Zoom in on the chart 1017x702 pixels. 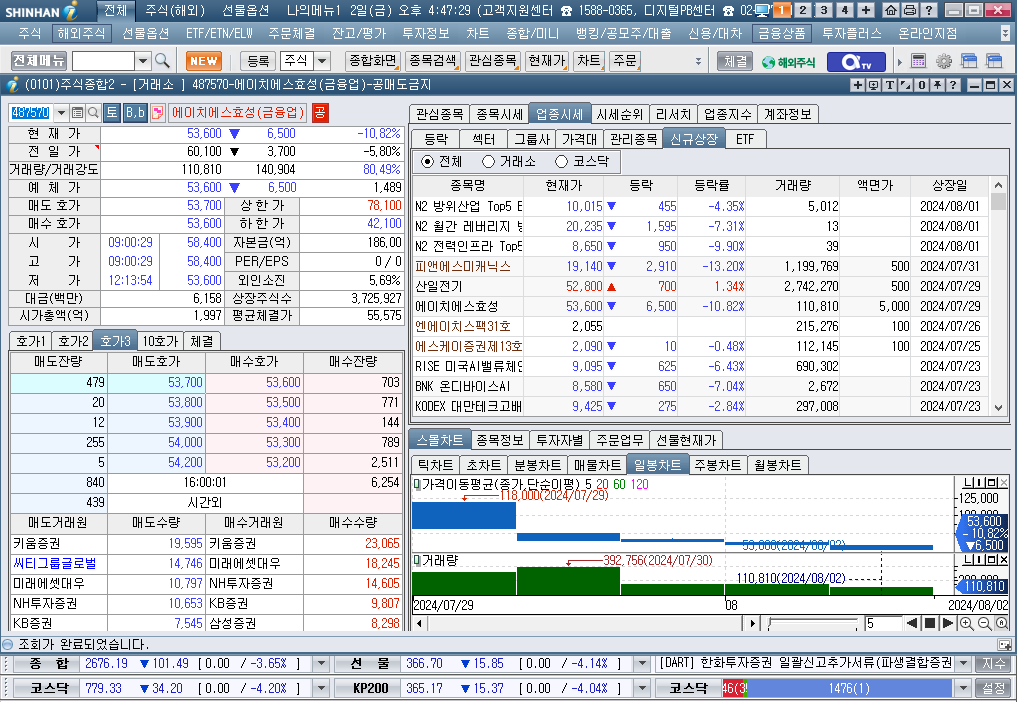tap(966, 623)
